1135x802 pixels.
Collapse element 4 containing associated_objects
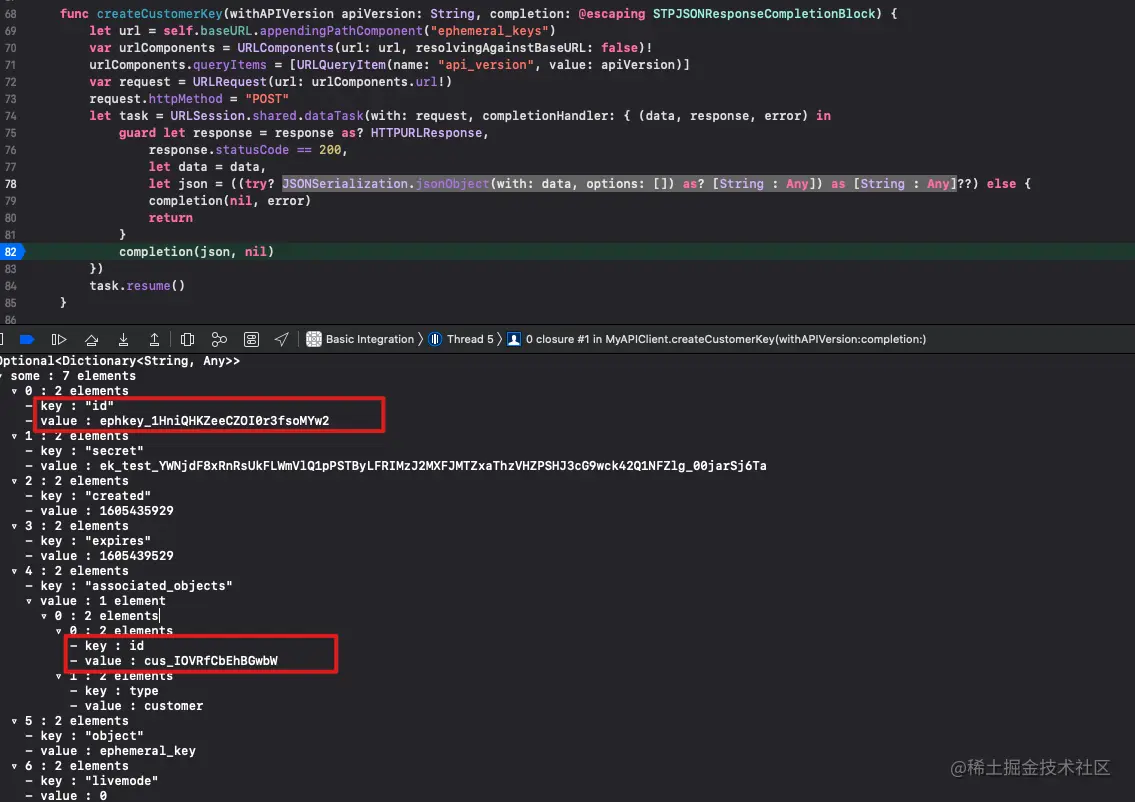tap(14, 570)
